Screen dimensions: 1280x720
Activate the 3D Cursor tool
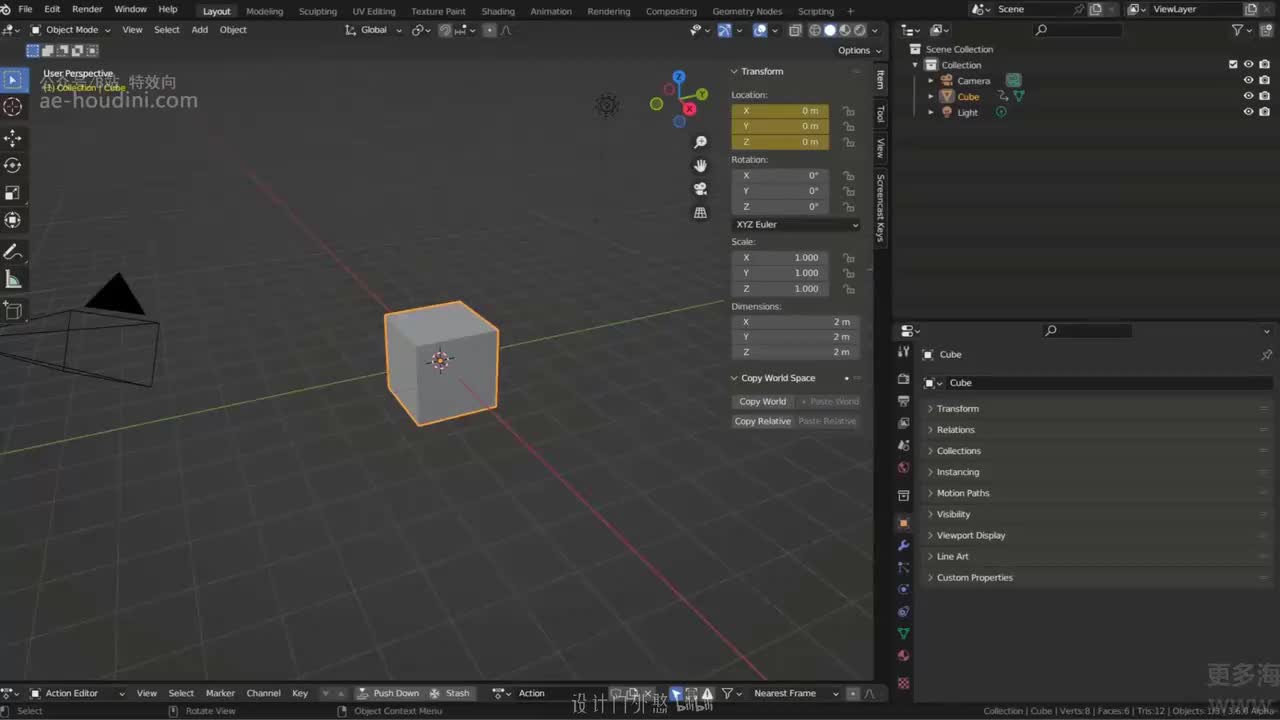click(14, 107)
